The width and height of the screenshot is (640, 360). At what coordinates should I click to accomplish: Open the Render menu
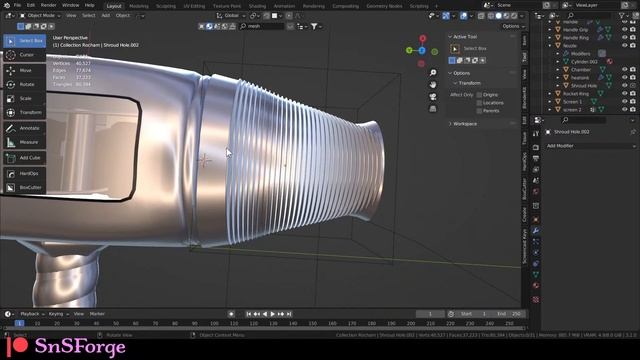49,5
